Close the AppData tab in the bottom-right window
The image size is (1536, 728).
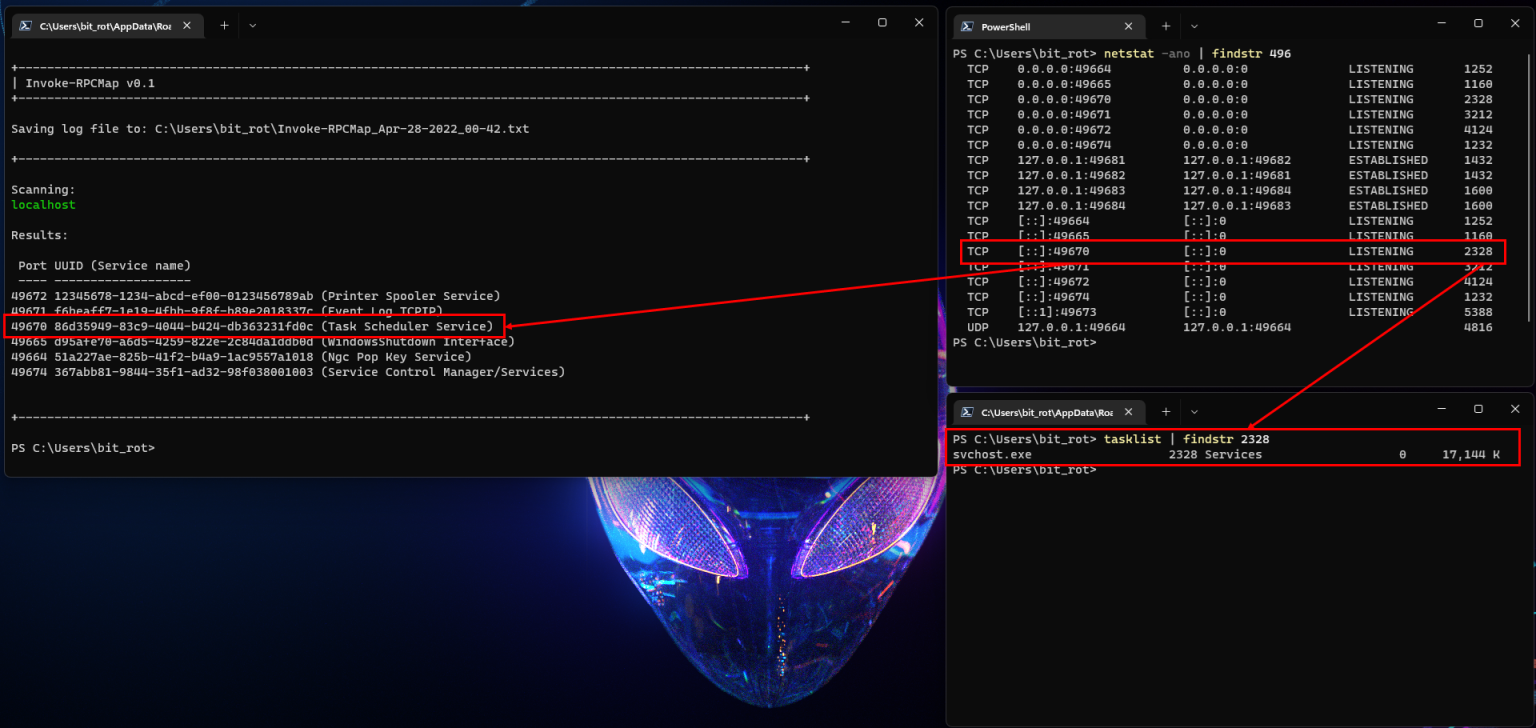1129,410
